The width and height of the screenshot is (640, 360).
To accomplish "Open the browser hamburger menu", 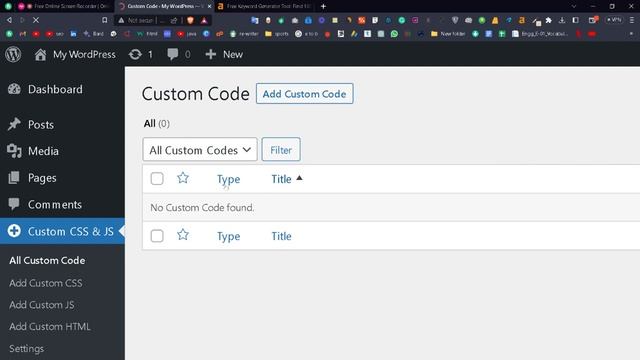I will (632, 20).
